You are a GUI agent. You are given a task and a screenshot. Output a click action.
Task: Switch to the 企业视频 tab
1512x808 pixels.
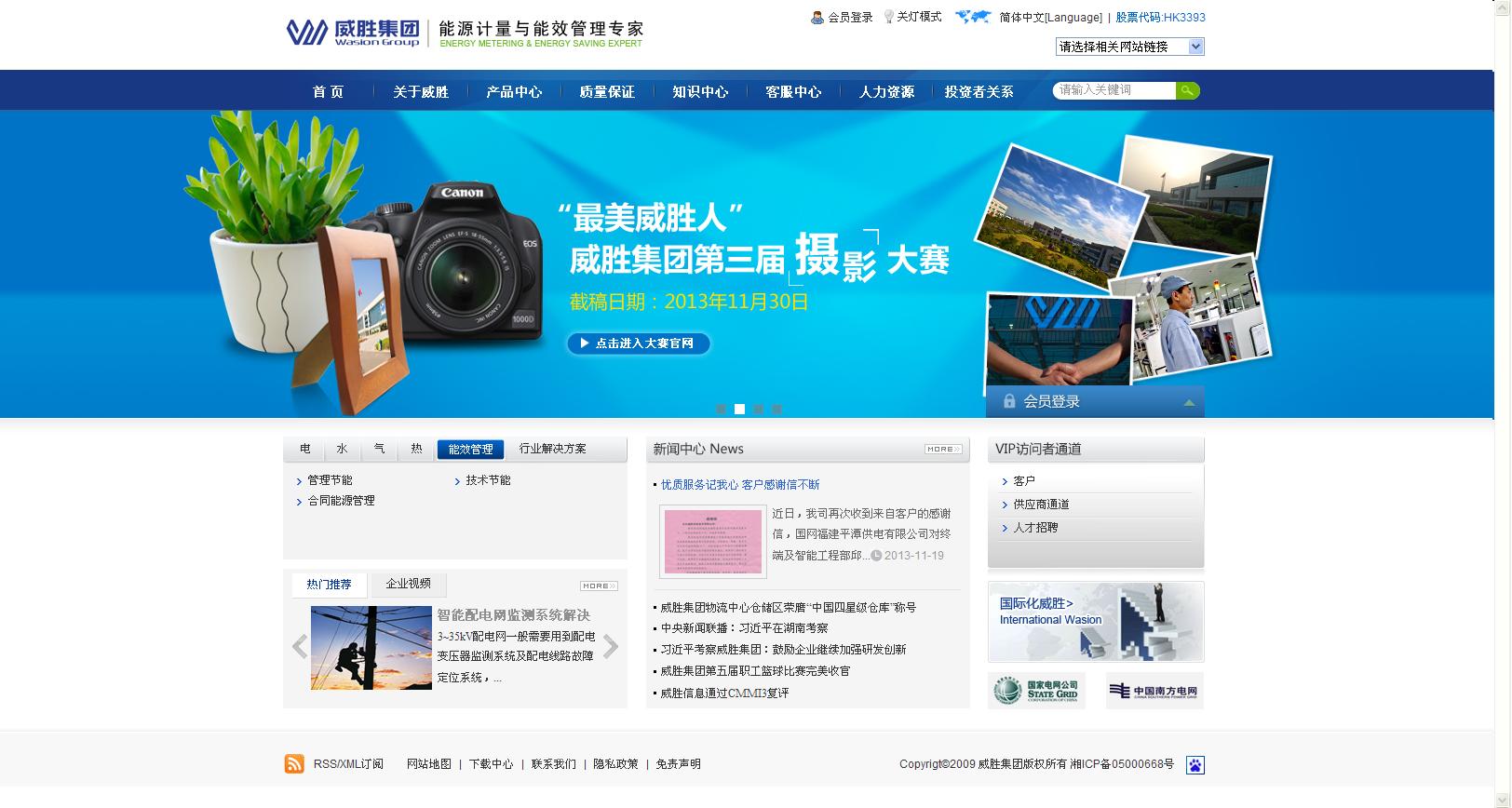click(409, 584)
